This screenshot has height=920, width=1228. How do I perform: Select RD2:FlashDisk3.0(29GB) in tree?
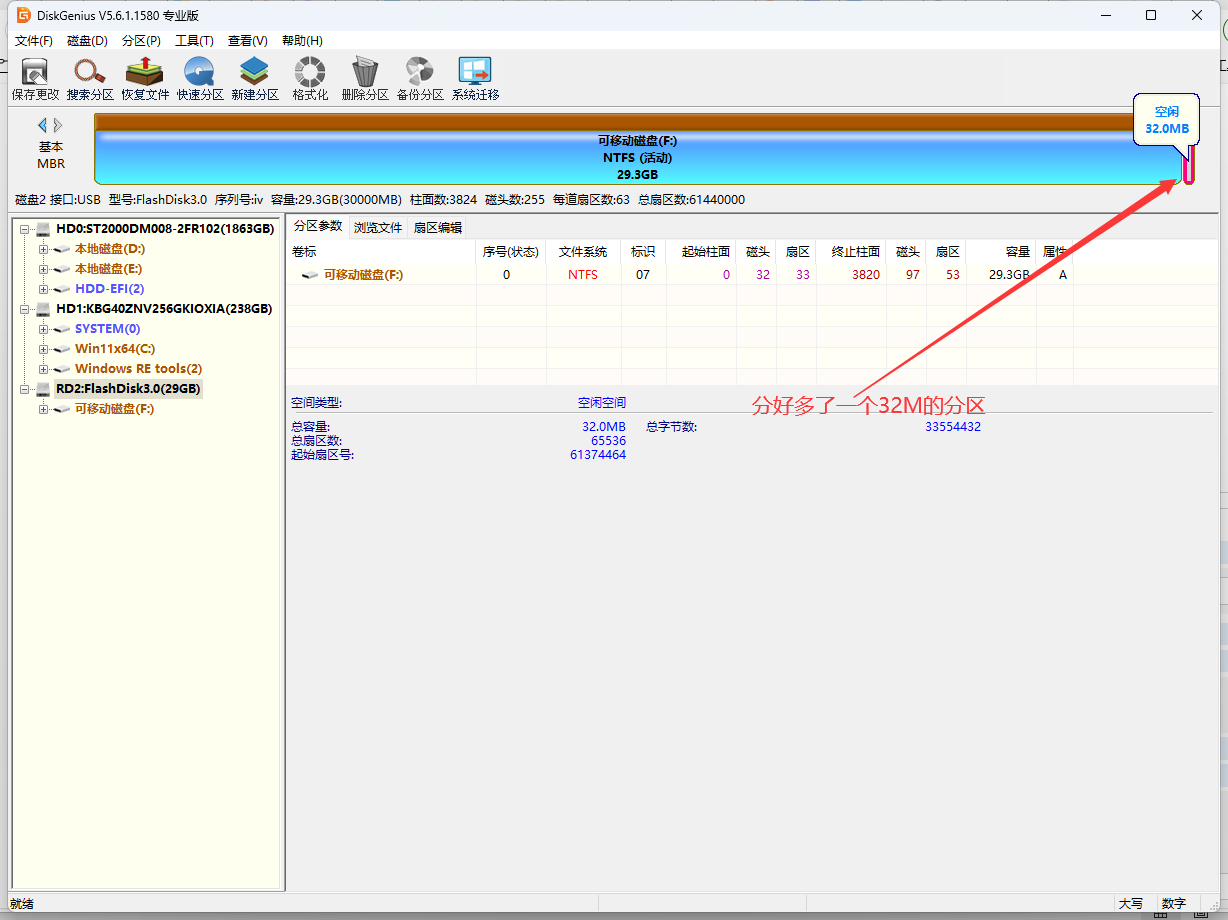click(128, 389)
